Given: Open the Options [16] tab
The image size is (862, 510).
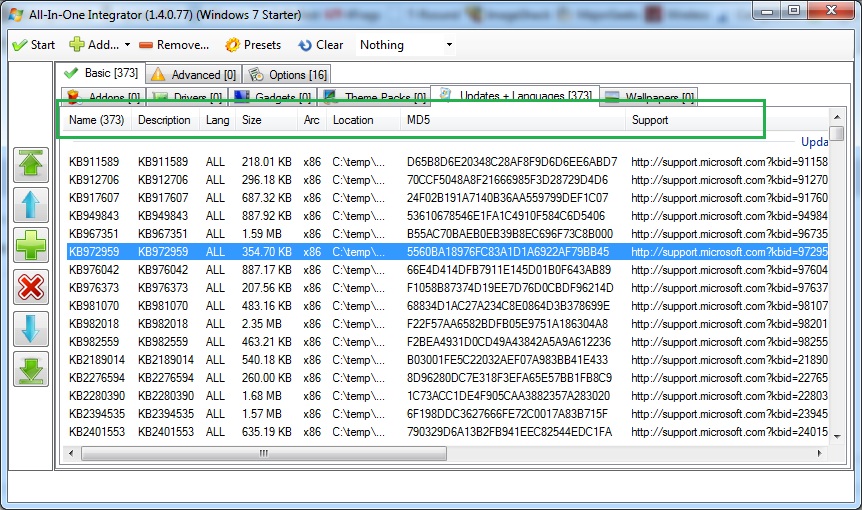Looking at the screenshot, I should (288, 74).
